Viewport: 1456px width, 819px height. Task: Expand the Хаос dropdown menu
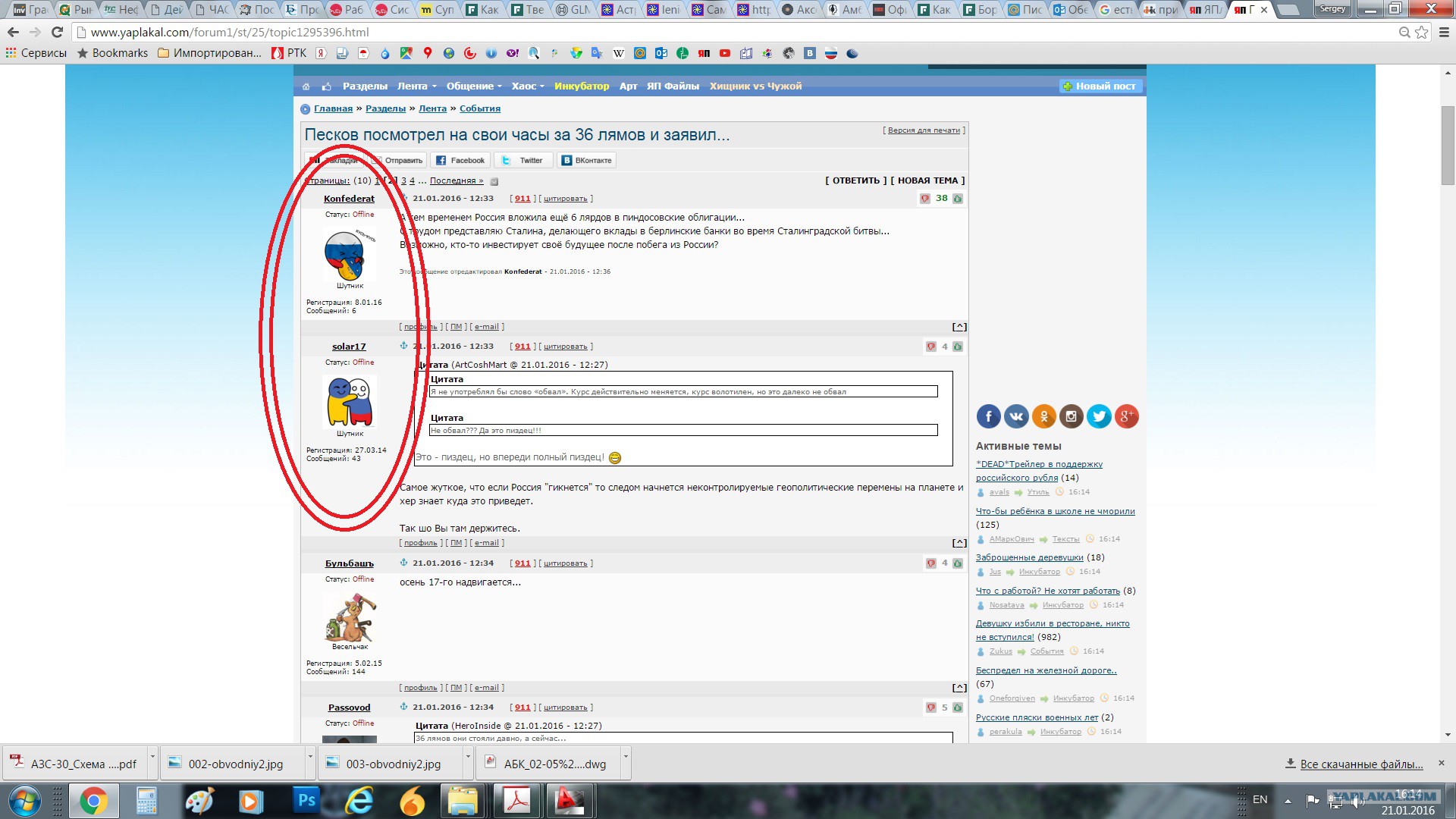pos(528,86)
